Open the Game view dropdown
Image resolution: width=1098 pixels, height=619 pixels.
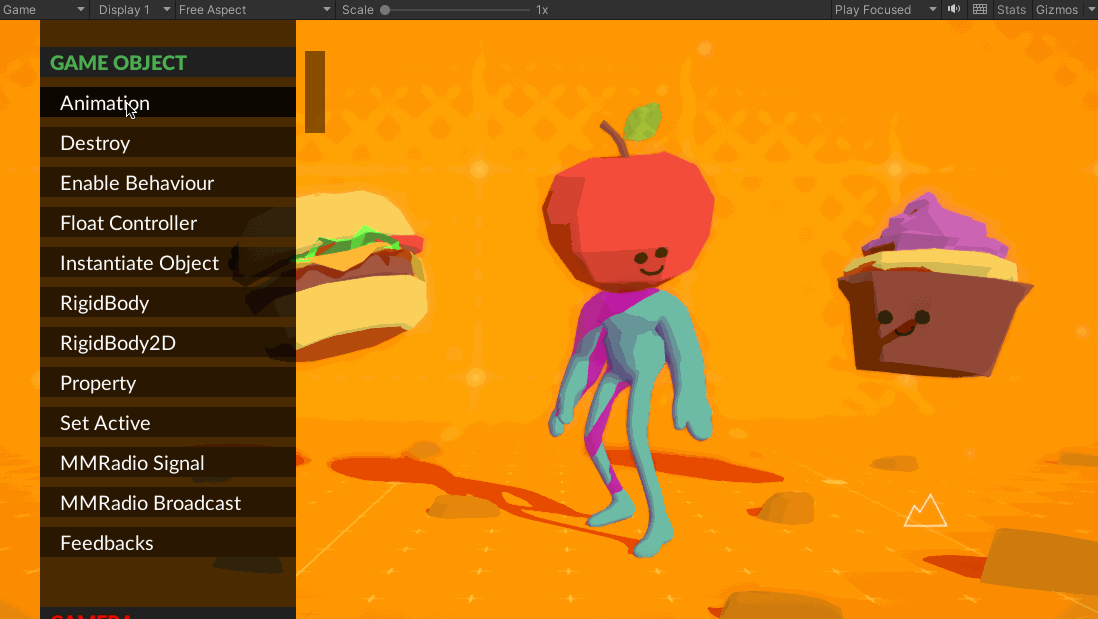pos(45,9)
